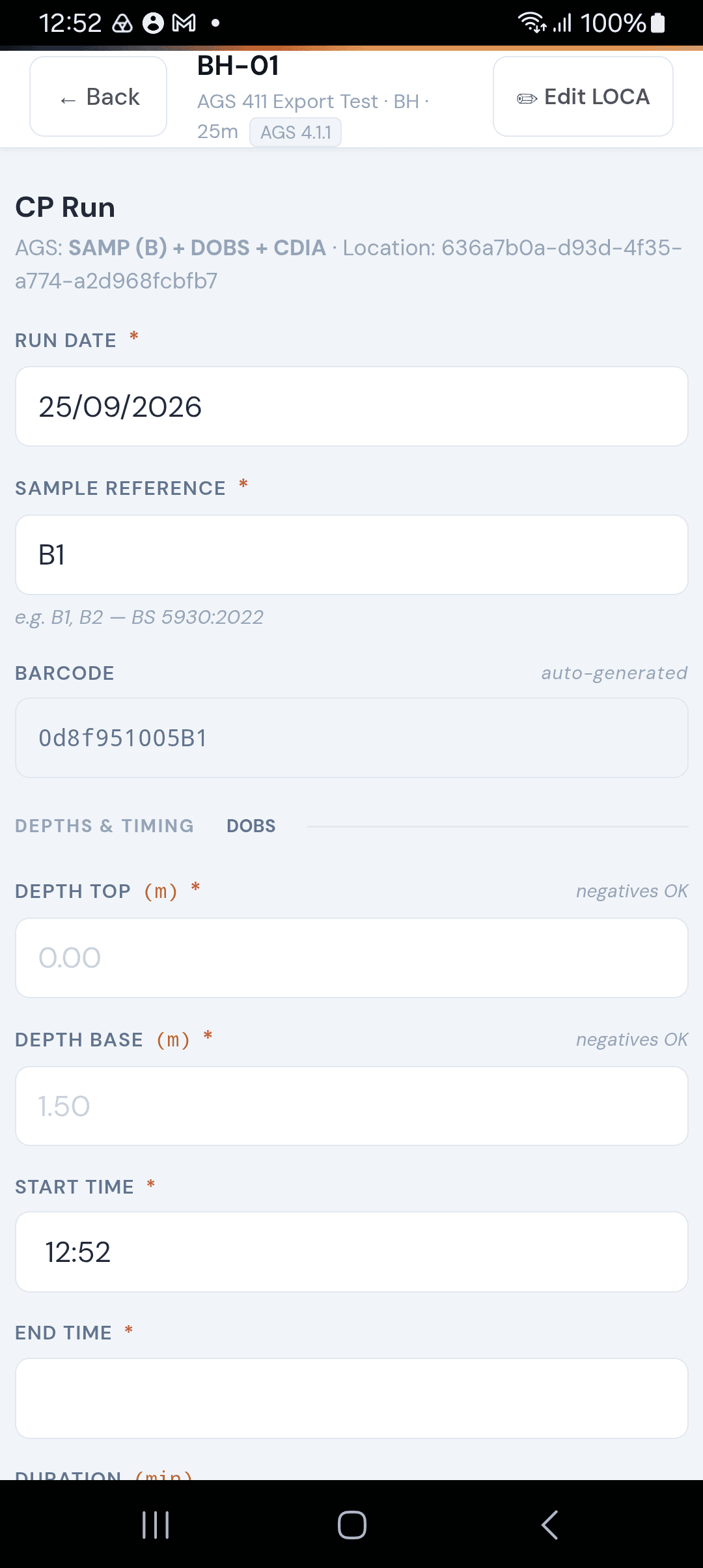
Task: Tap the Back button
Action: [x=98, y=96]
